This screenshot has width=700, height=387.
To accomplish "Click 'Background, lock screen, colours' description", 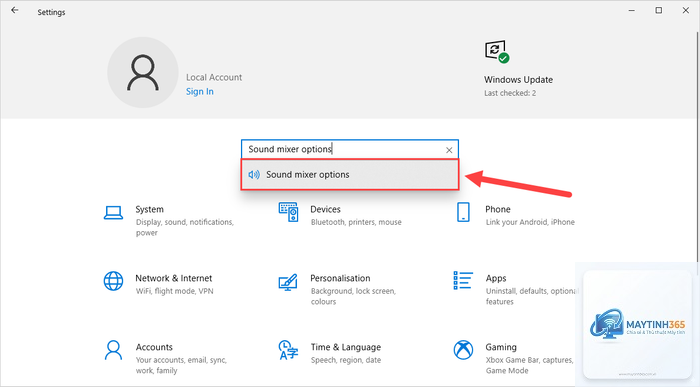I will [x=353, y=296].
